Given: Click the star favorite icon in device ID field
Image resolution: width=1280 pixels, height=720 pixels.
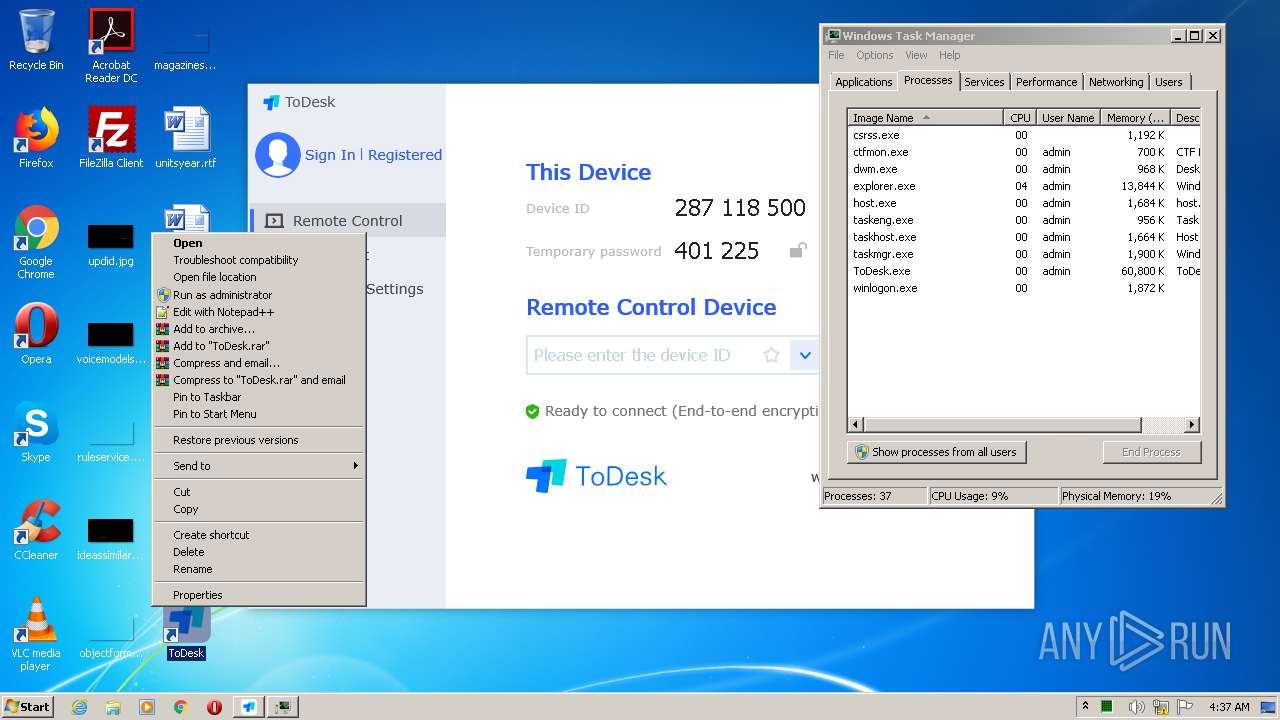Looking at the screenshot, I should 771,355.
